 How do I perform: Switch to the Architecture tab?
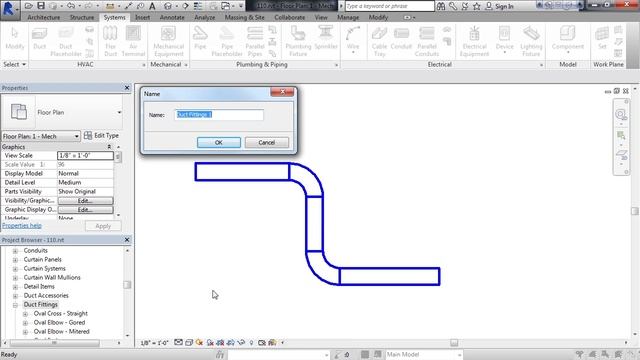pos(44,18)
